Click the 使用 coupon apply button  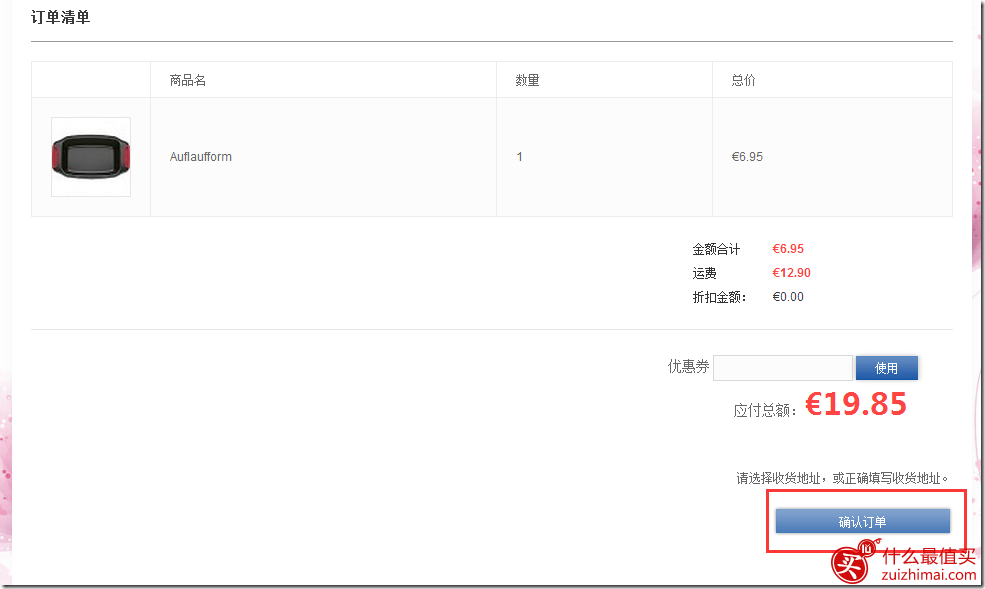coord(886,368)
